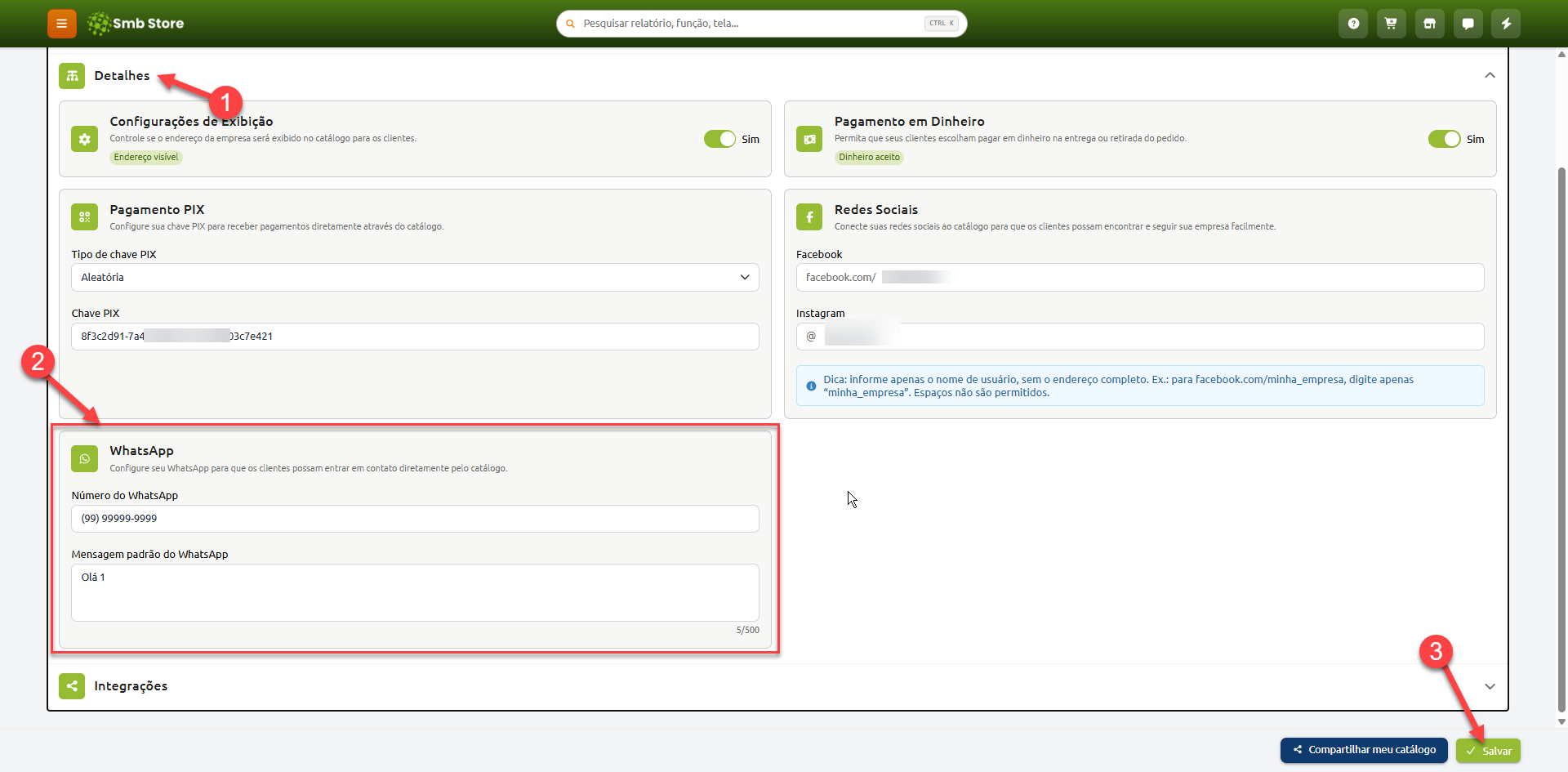Collapse the Detalhes section chevron

tap(1490, 75)
